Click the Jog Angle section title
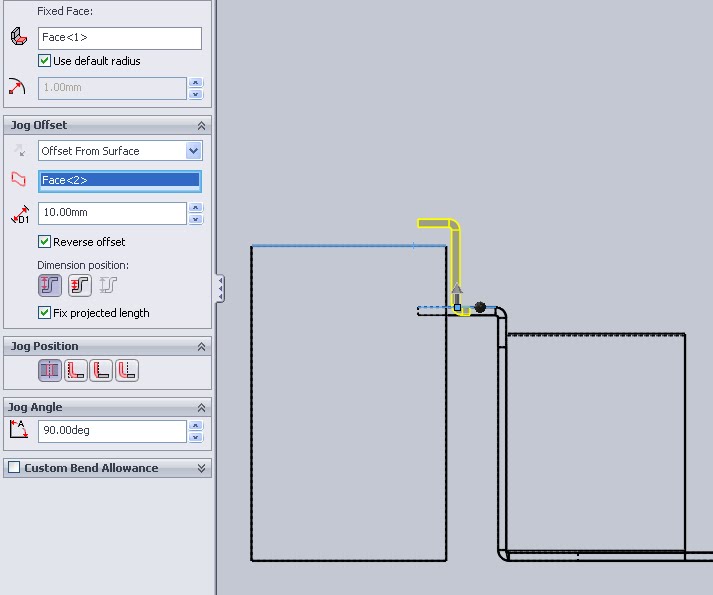The width and height of the screenshot is (713, 595). (x=35, y=407)
